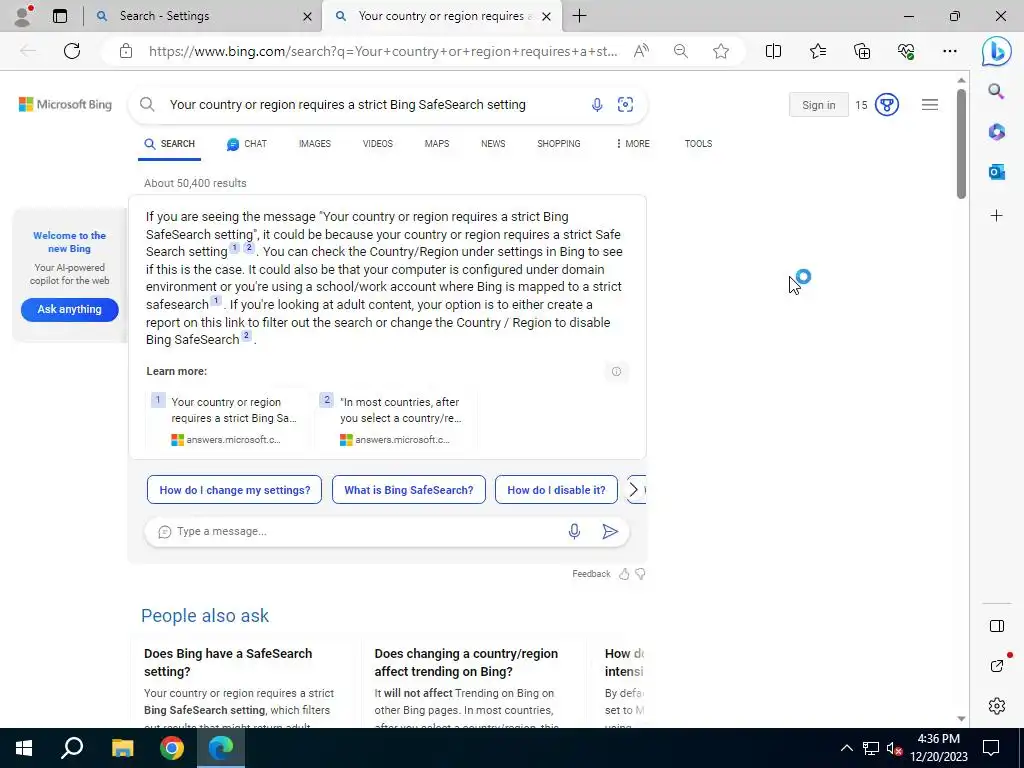Switch to the MAPS tab
Screen dimensions: 1024x768
click(x=437, y=144)
